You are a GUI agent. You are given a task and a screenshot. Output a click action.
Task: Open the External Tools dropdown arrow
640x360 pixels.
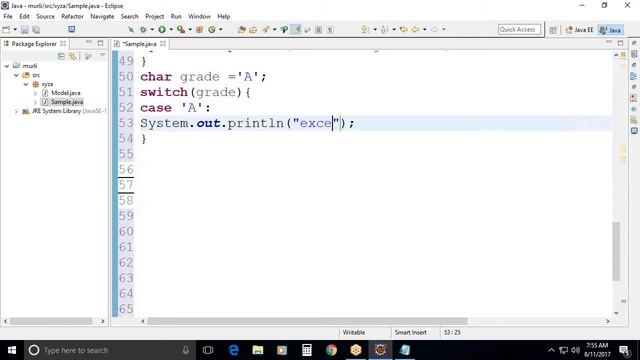click(x=190, y=29)
